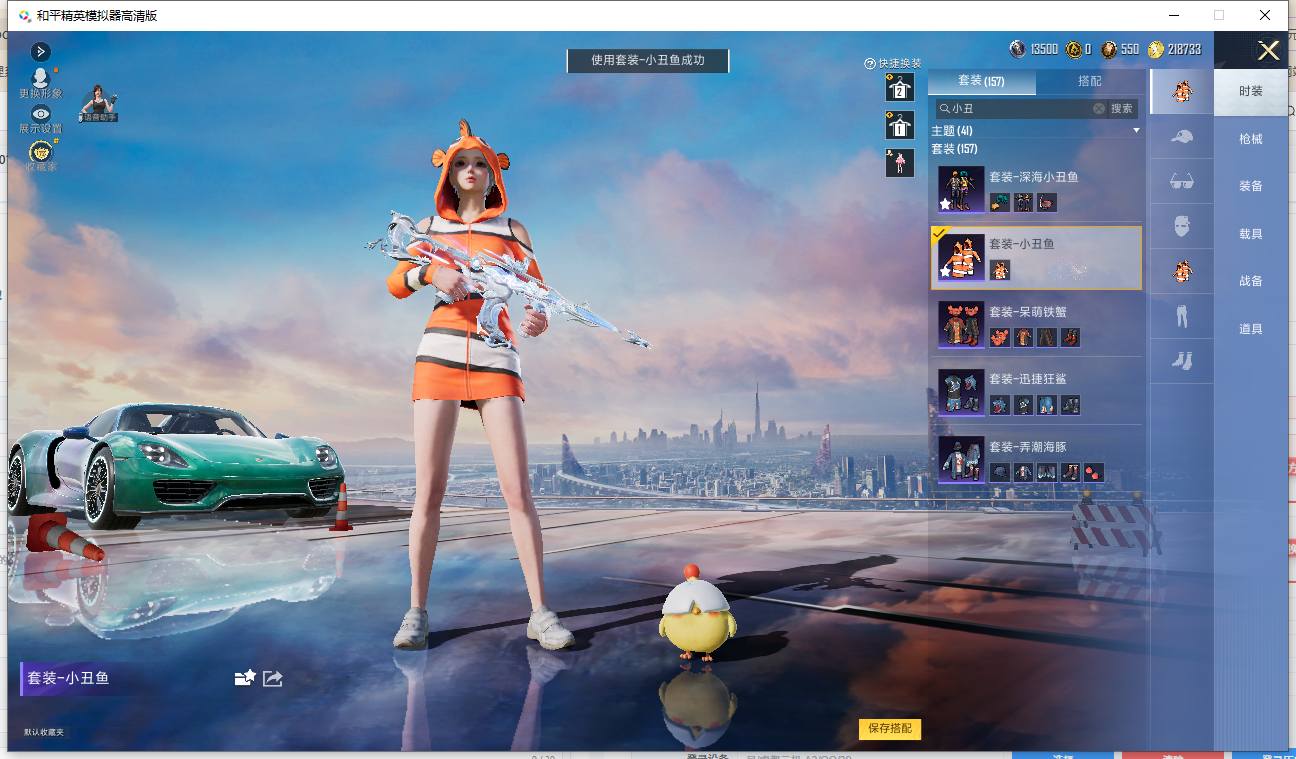Add outfit to favorites folder icon
This screenshot has width=1296, height=759.
(x=245, y=678)
